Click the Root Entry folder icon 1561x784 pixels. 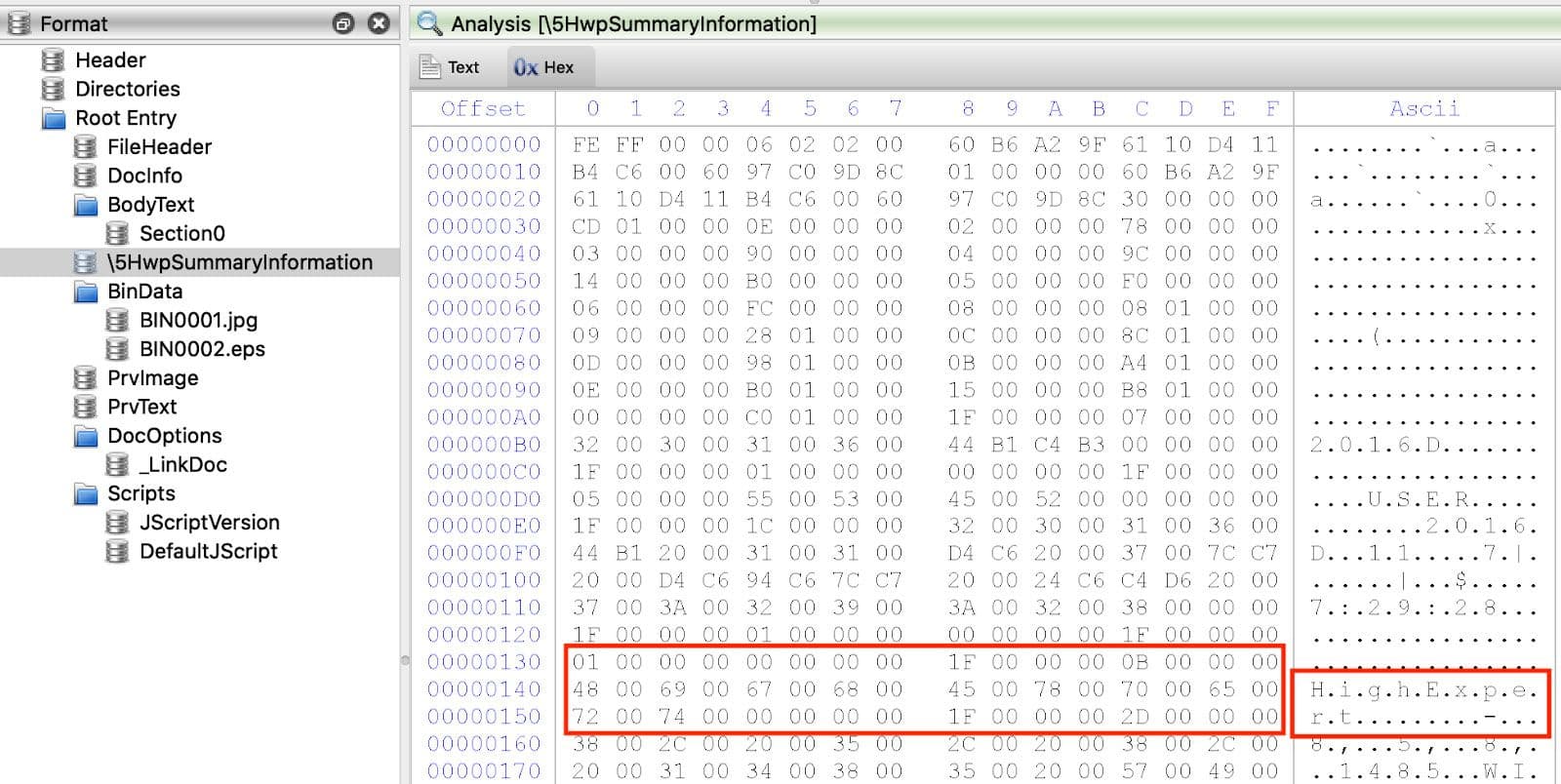point(54,119)
